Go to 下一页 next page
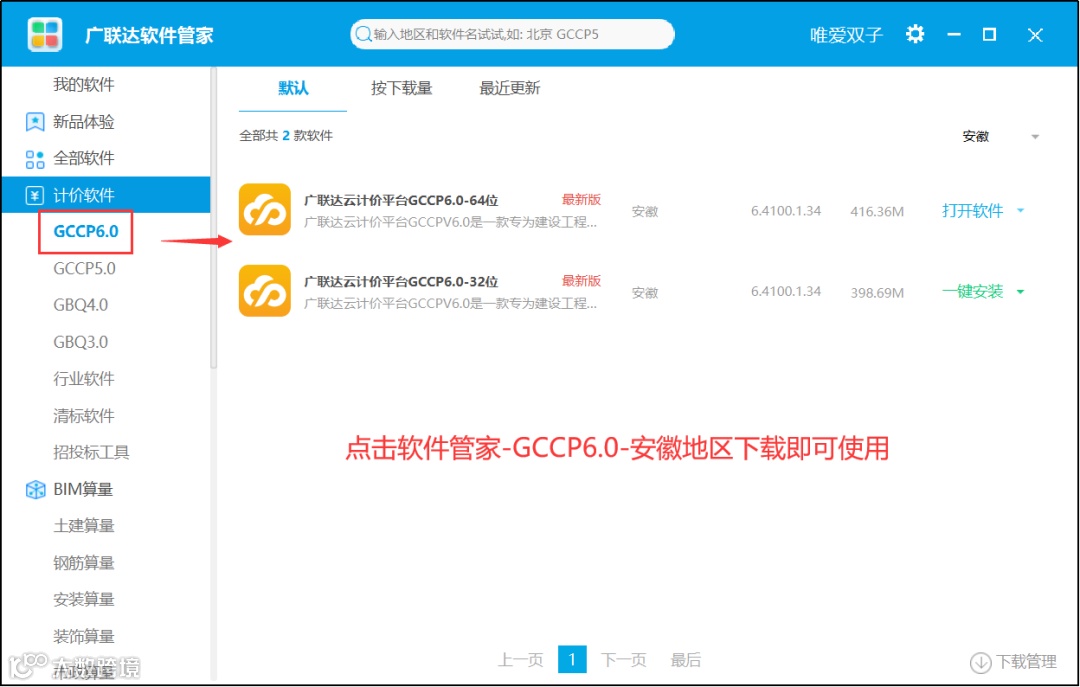The width and height of the screenshot is (1080, 687). pos(624,660)
